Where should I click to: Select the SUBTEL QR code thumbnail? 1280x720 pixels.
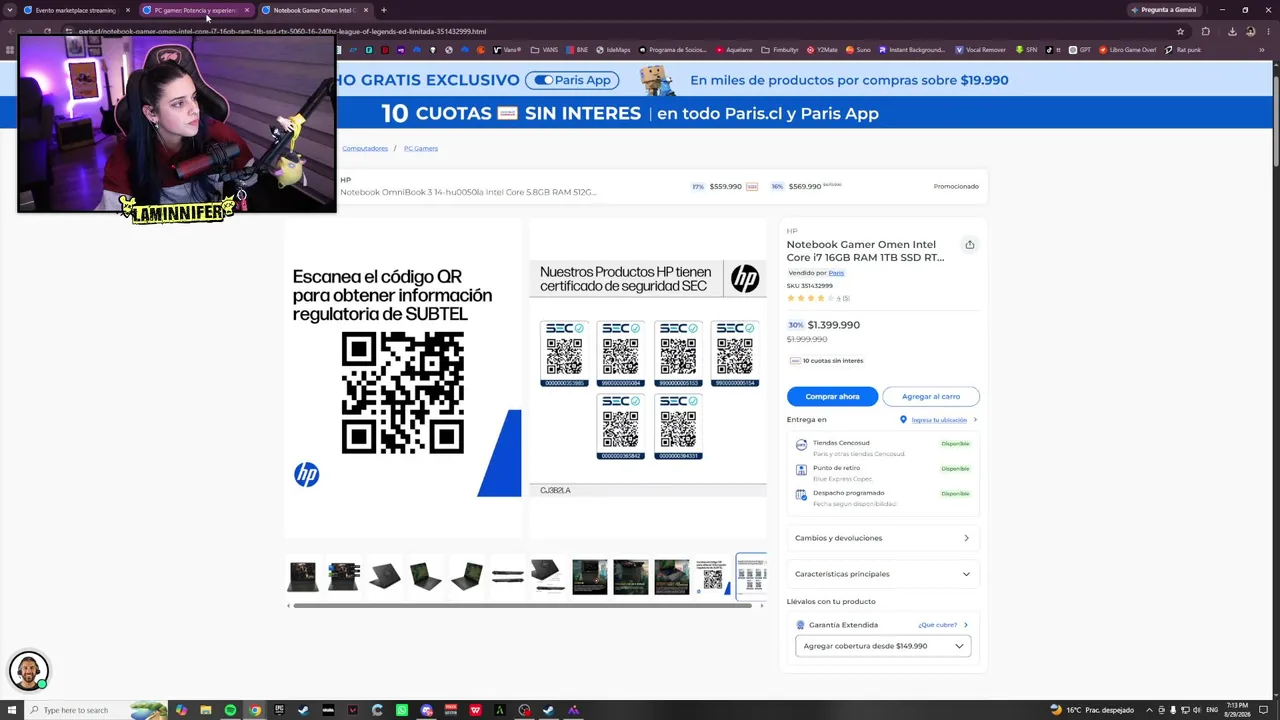(x=712, y=576)
